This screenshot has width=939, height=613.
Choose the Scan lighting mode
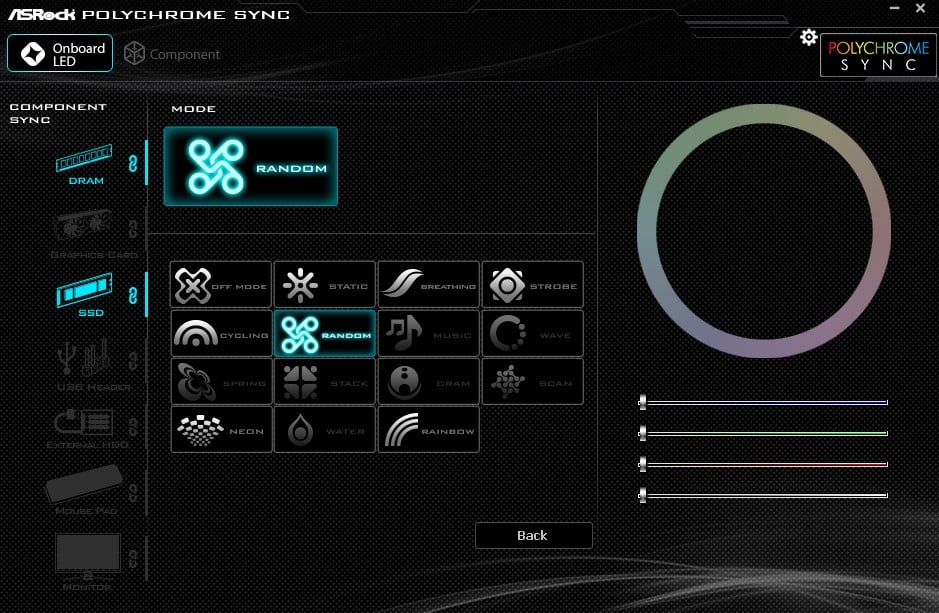point(532,381)
